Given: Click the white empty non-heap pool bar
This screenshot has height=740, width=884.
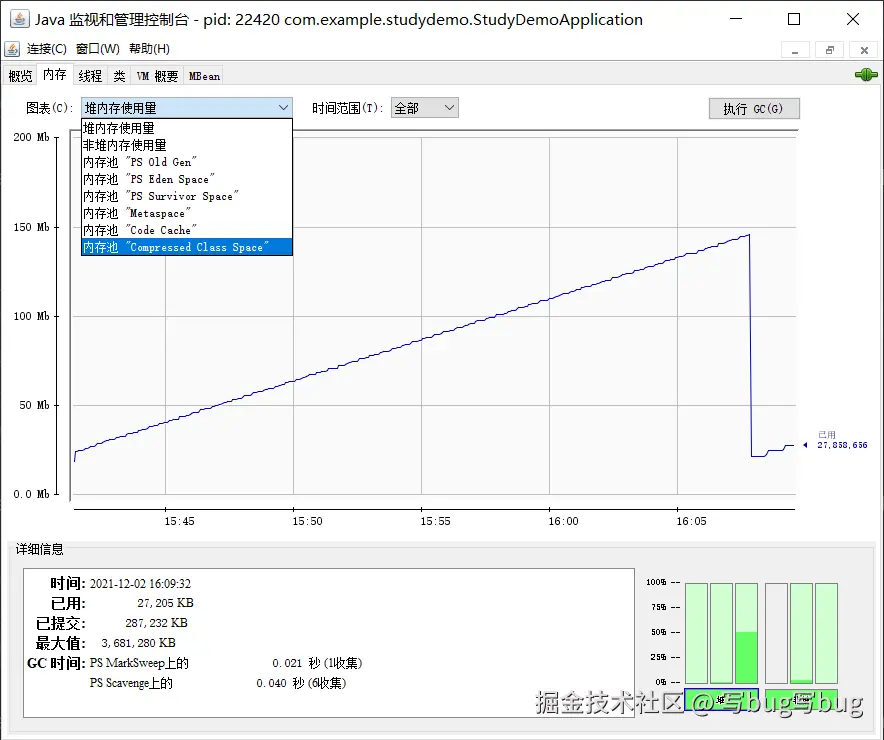Looking at the screenshot, I should (x=776, y=633).
